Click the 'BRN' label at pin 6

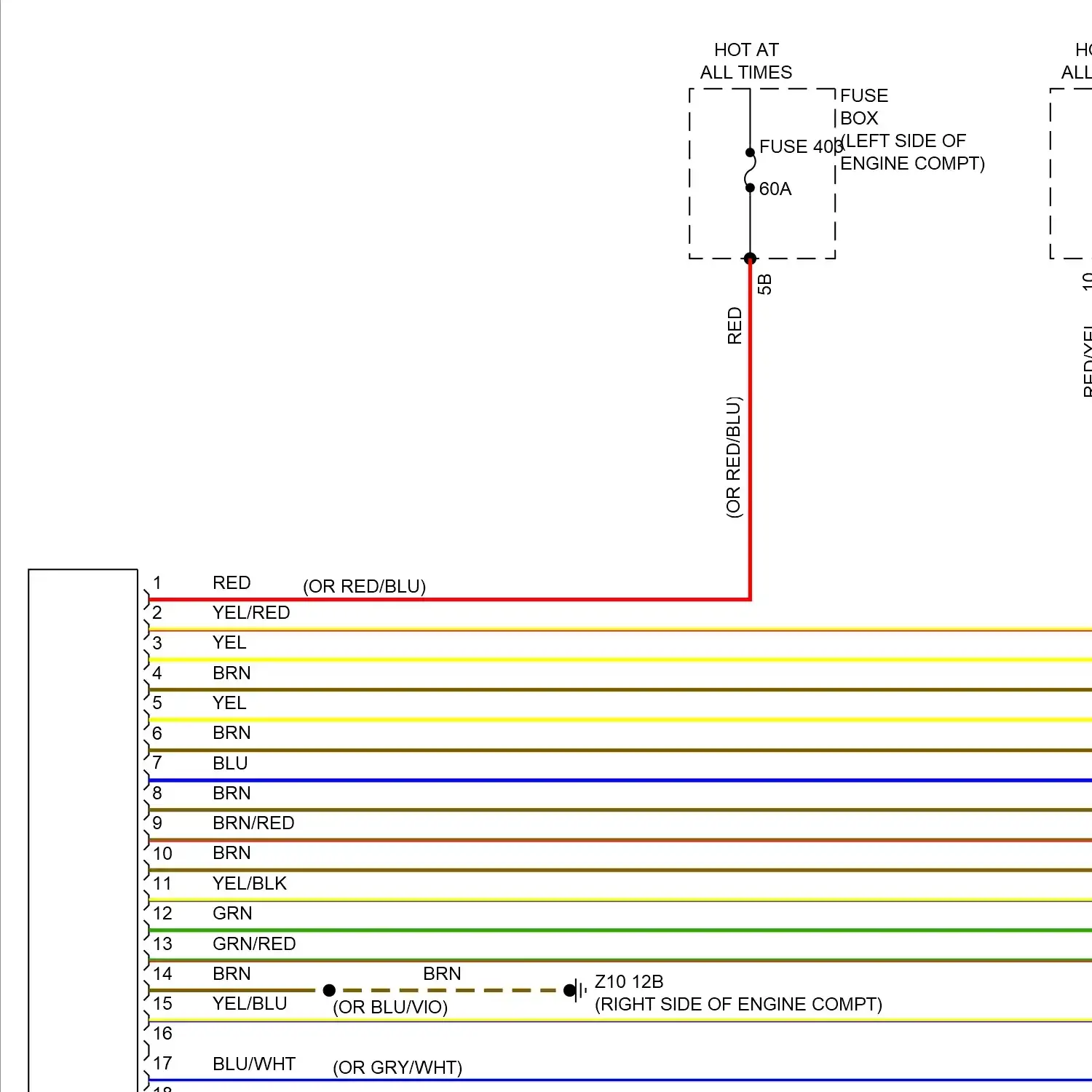coord(232,732)
